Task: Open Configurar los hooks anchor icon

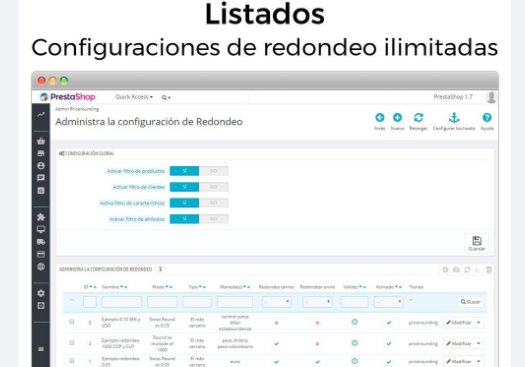Action: click(454, 118)
